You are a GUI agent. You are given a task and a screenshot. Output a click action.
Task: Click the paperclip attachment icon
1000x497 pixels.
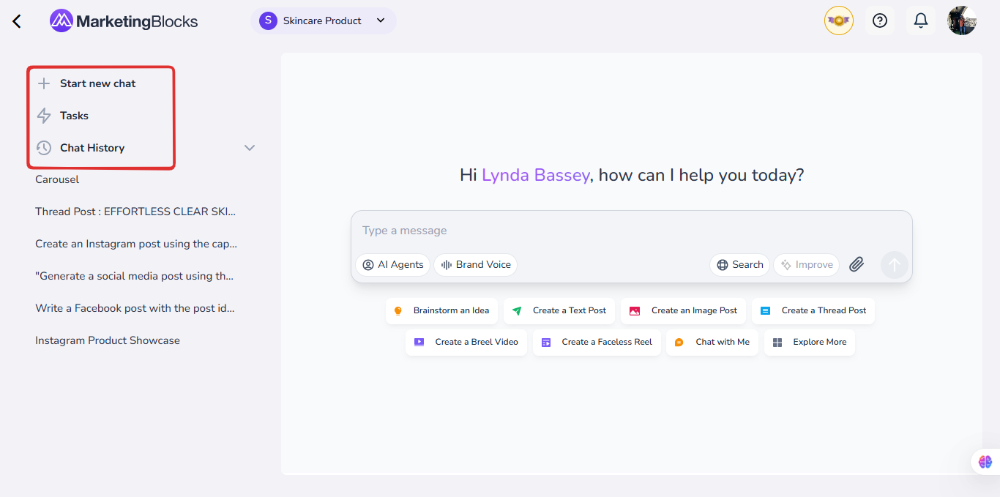[856, 265]
